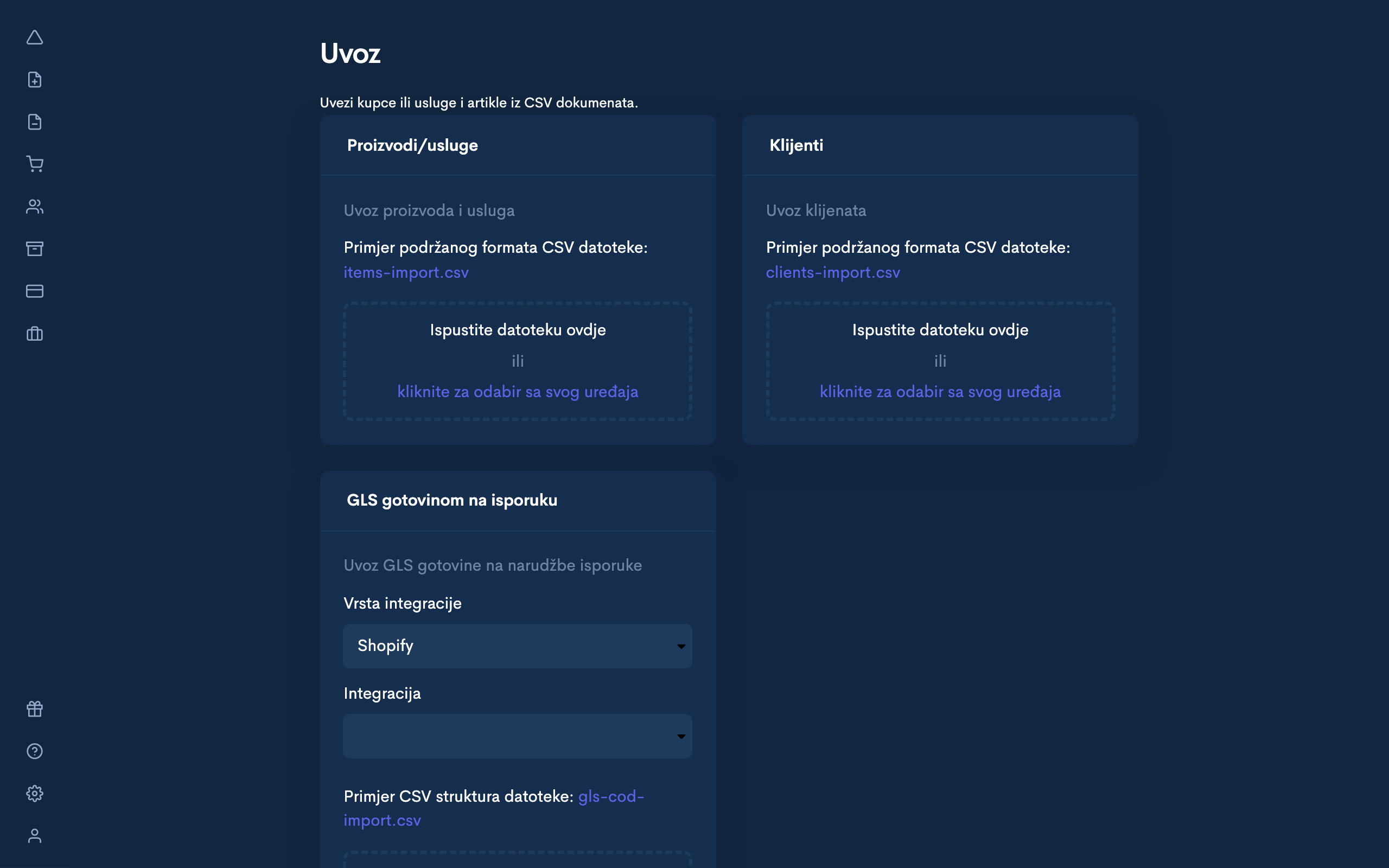
Task: Open the briefcase sidebar icon
Action: tap(34, 334)
